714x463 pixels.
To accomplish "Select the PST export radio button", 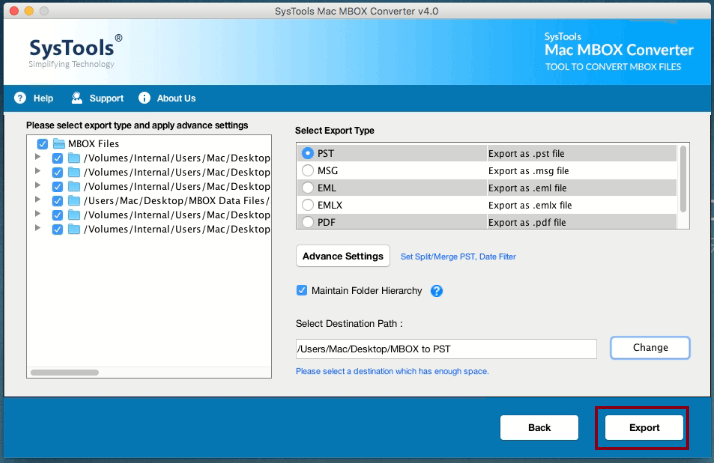I will pyautogui.click(x=308, y=153).
